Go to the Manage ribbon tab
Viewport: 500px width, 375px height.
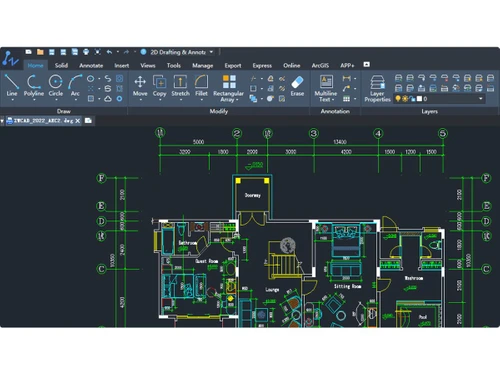tap(203, 65)
